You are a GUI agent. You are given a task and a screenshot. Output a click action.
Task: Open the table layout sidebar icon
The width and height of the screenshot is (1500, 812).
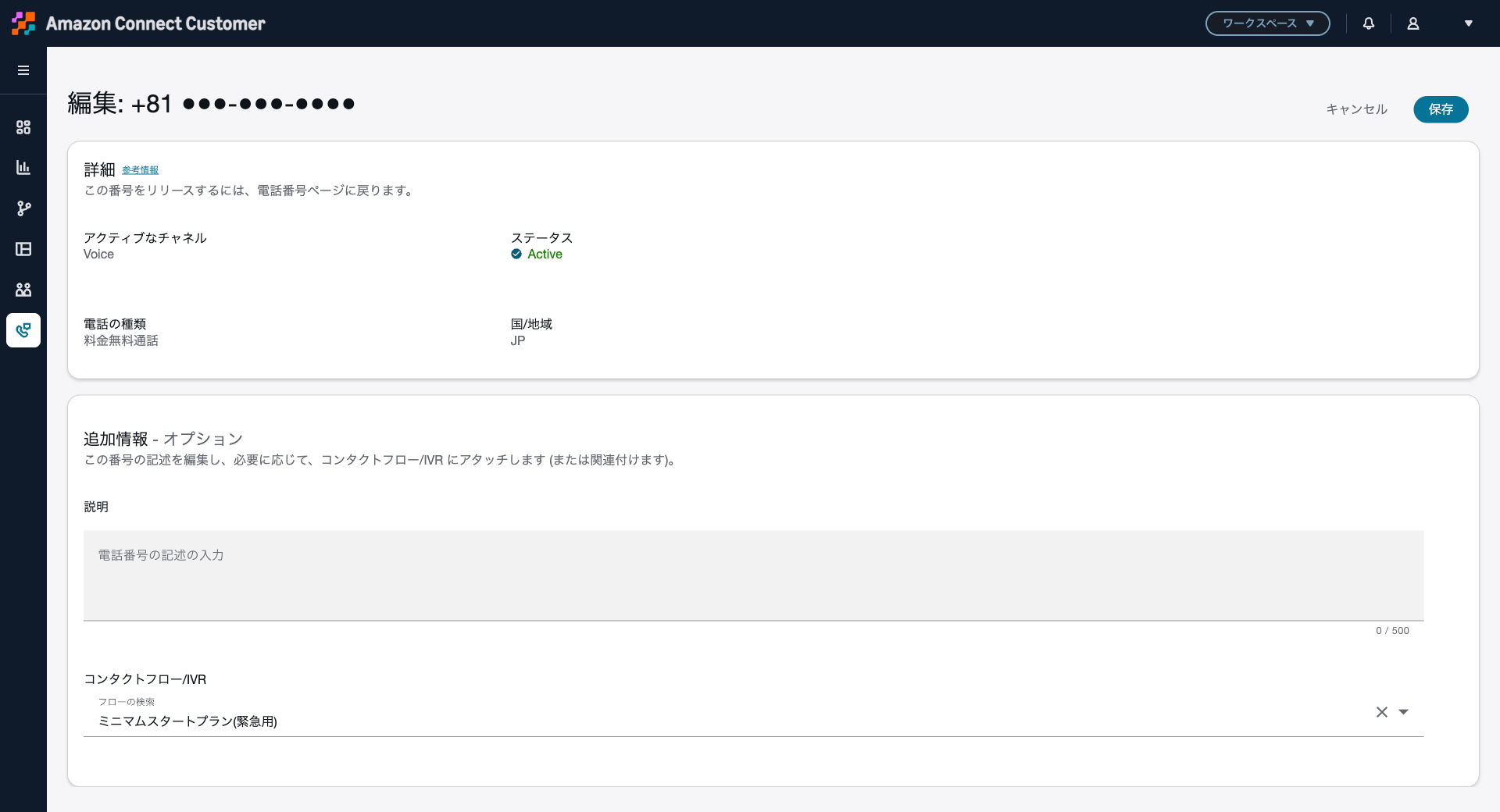(23, 249)
